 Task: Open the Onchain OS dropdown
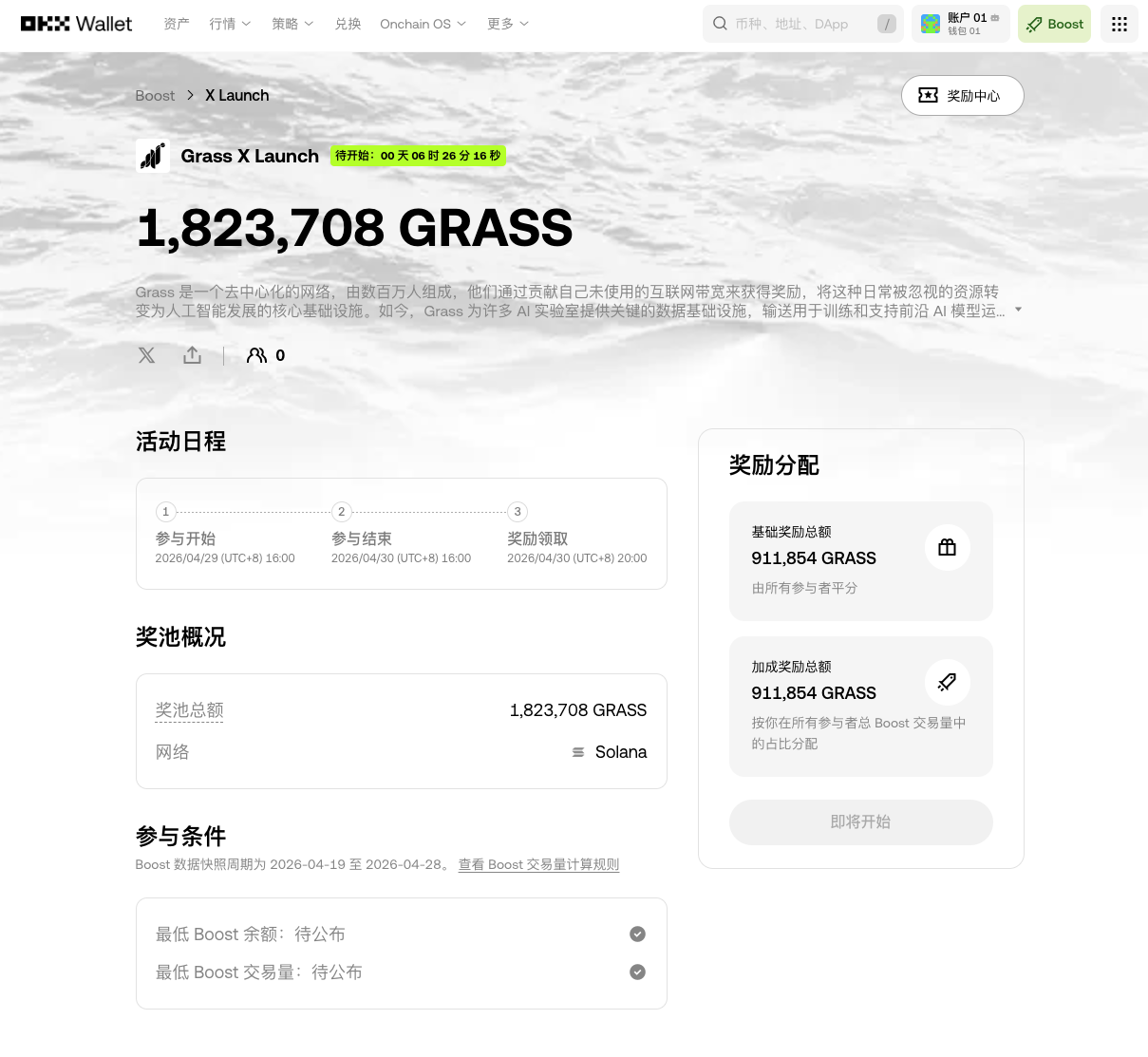point(423,24)
